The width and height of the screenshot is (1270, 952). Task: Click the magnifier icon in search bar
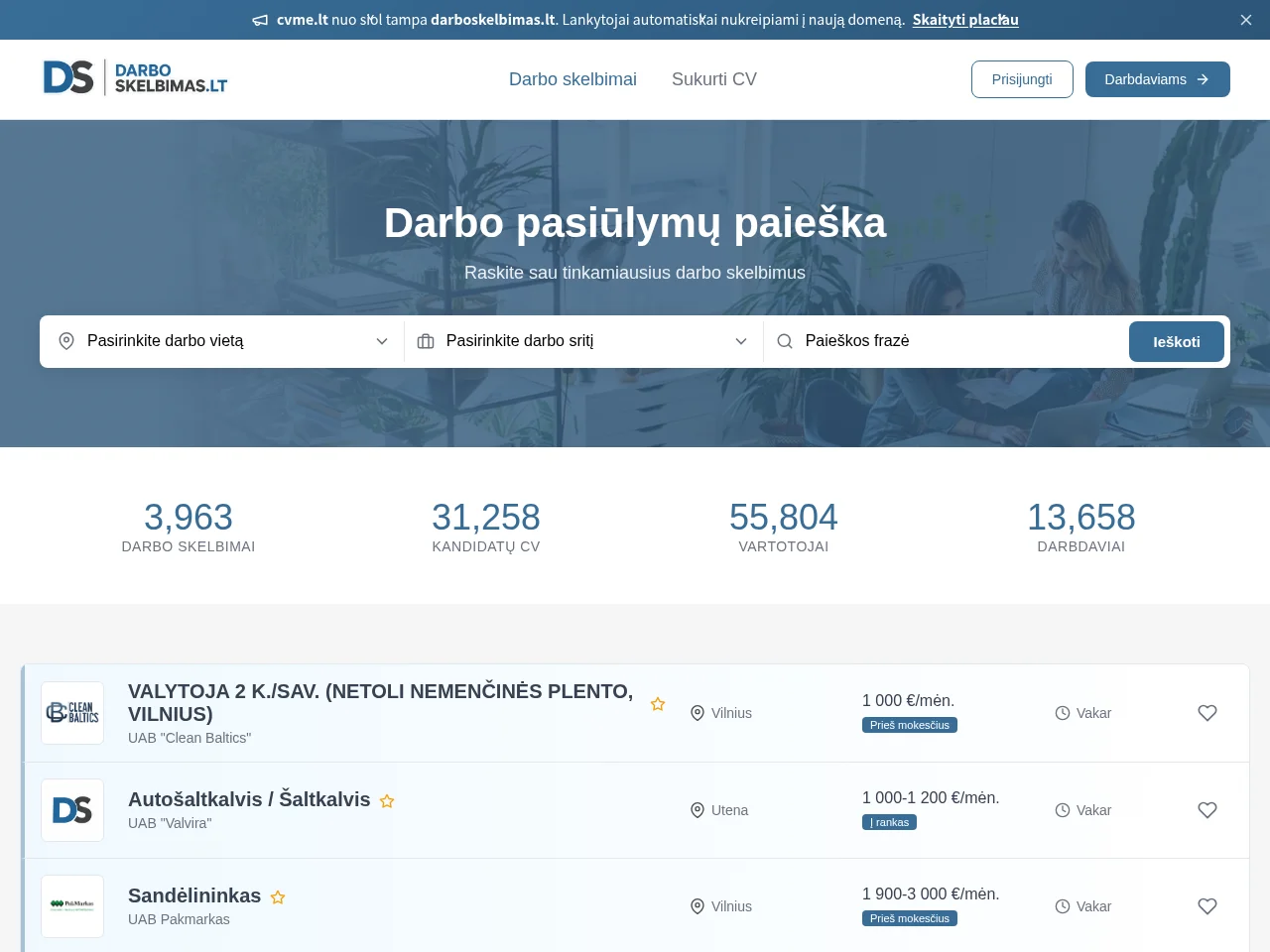[785, 341]
